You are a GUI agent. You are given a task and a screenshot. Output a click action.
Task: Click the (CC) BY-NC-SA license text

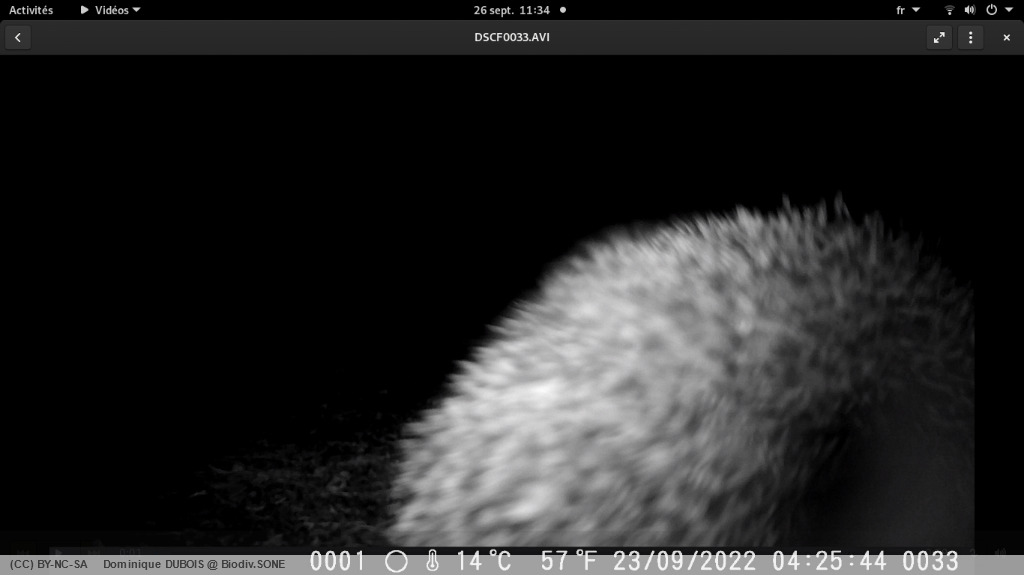click(48, 564)
